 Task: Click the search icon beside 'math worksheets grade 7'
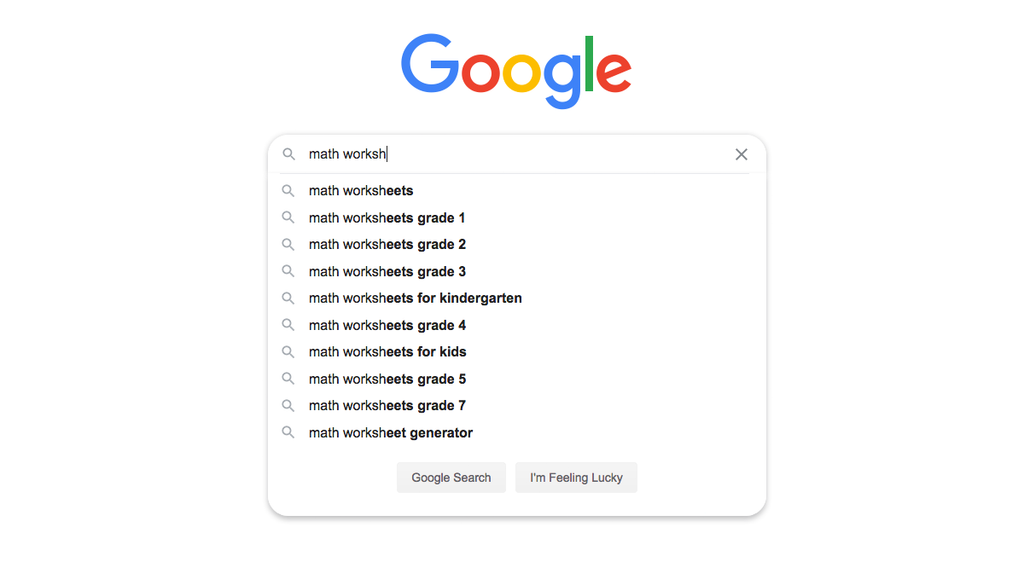click(x=289, y=405)
